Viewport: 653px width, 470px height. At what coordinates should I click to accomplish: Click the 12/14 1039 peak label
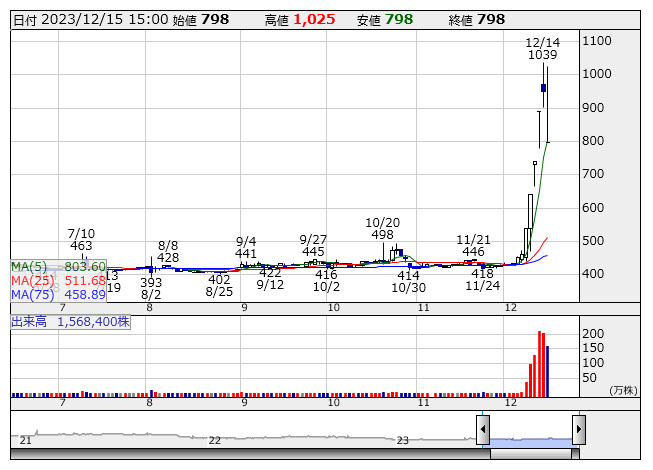543,48
